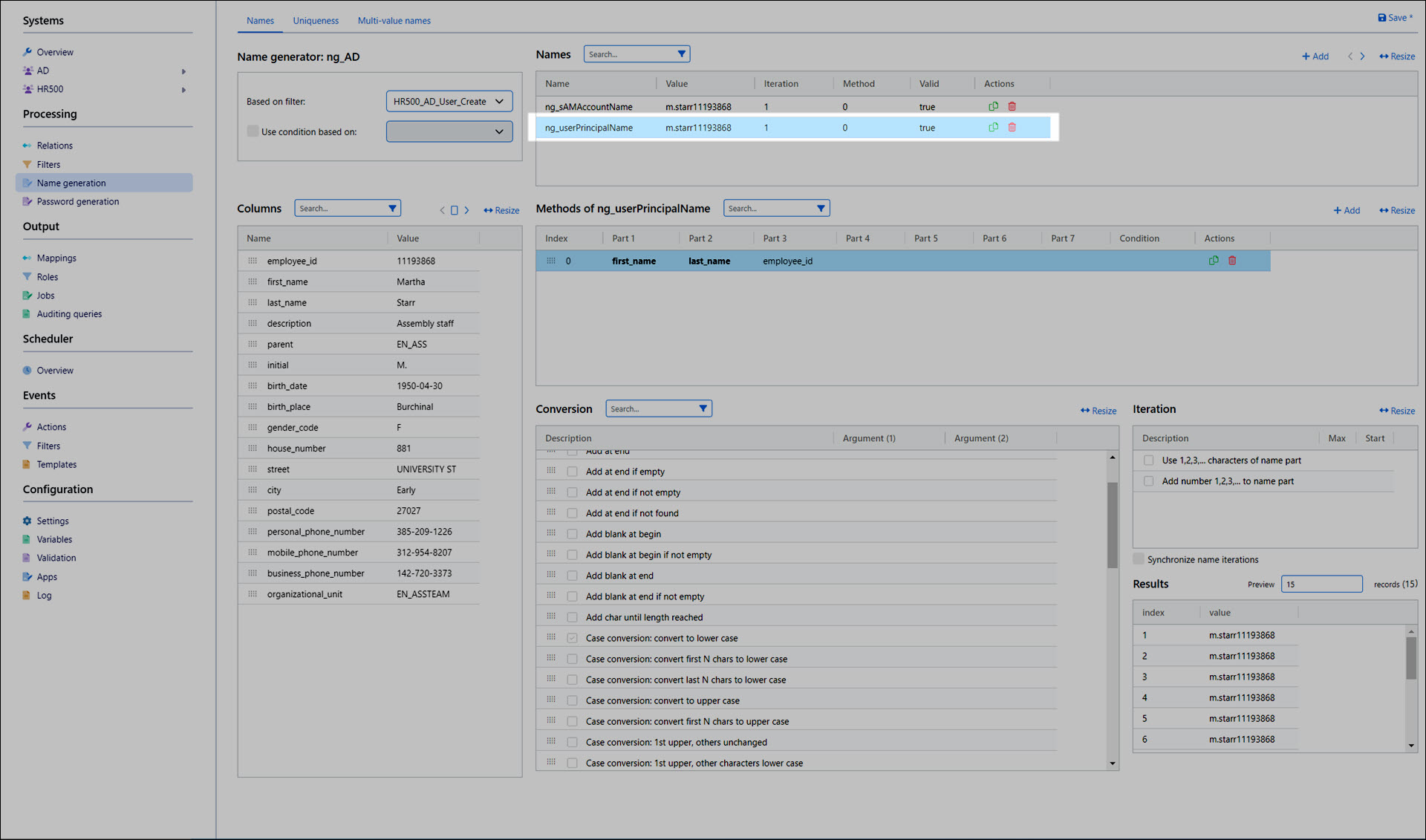The width and height of the screenshot is (1426, 840).
Task: Open the Based on filter dropdown
Action: [449, 102]
